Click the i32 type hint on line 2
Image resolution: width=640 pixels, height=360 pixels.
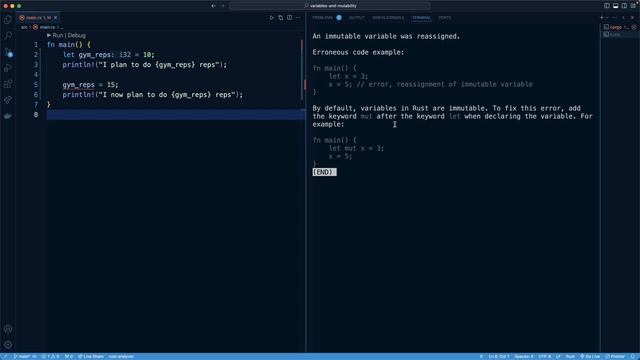click(125, 54)
